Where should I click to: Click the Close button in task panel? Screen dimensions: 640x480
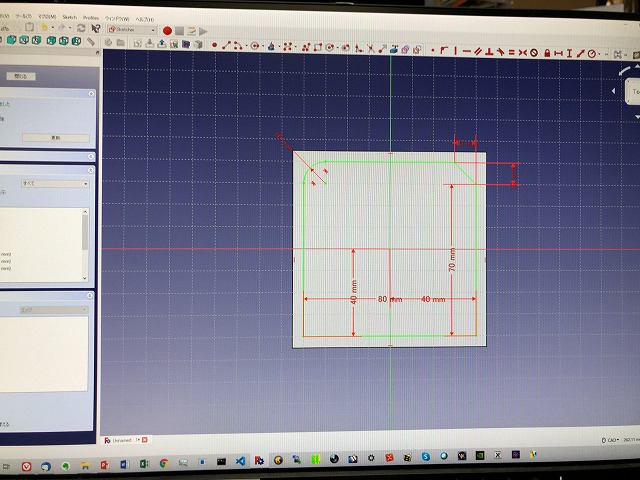22,76
